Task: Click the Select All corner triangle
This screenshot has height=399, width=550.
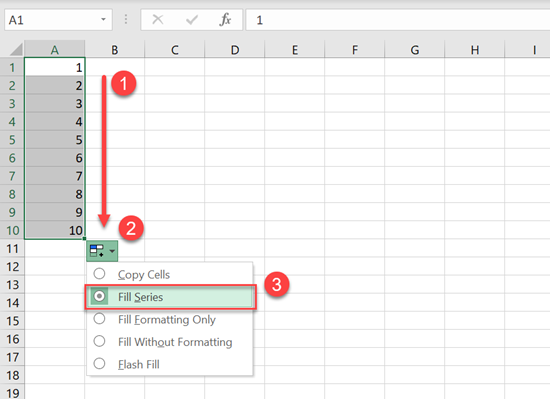Action: click(x=16, y=49)
